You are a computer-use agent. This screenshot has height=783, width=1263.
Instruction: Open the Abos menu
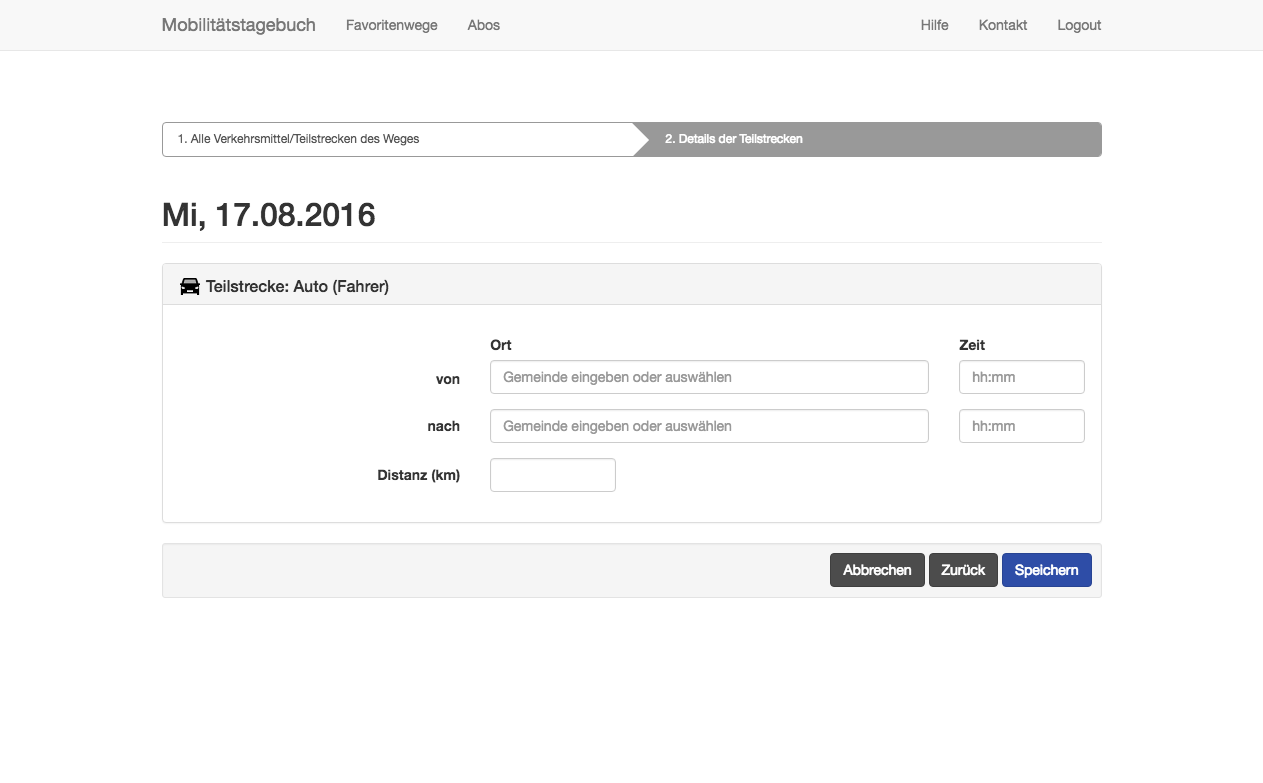[x=483, y=25]
